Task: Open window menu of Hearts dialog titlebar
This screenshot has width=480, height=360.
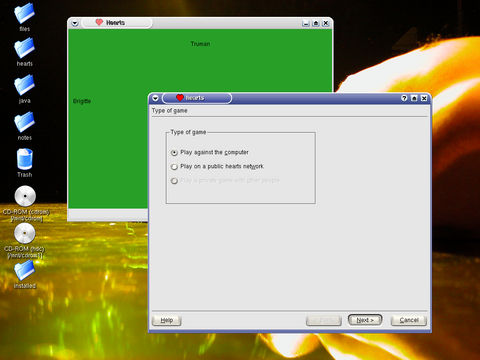Action: tap(155, 98)
